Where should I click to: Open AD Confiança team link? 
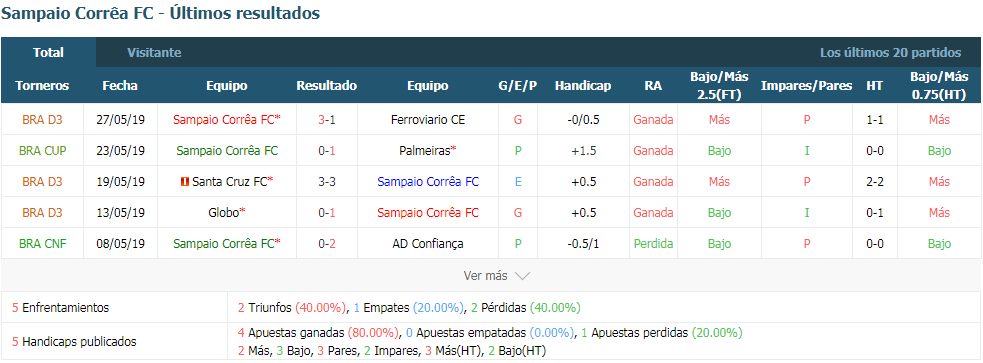(x=428, y=244)
